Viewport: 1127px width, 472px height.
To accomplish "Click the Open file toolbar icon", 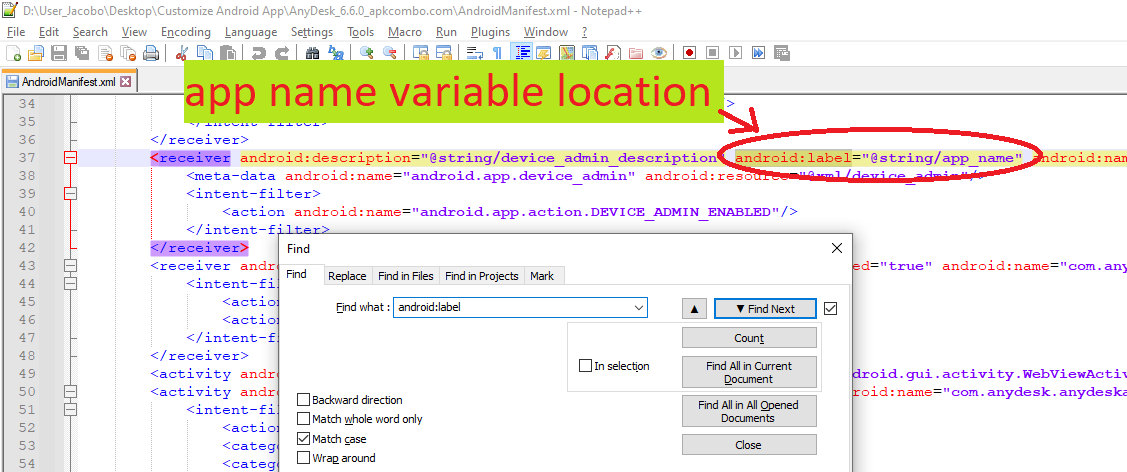I will coord(36,53).
